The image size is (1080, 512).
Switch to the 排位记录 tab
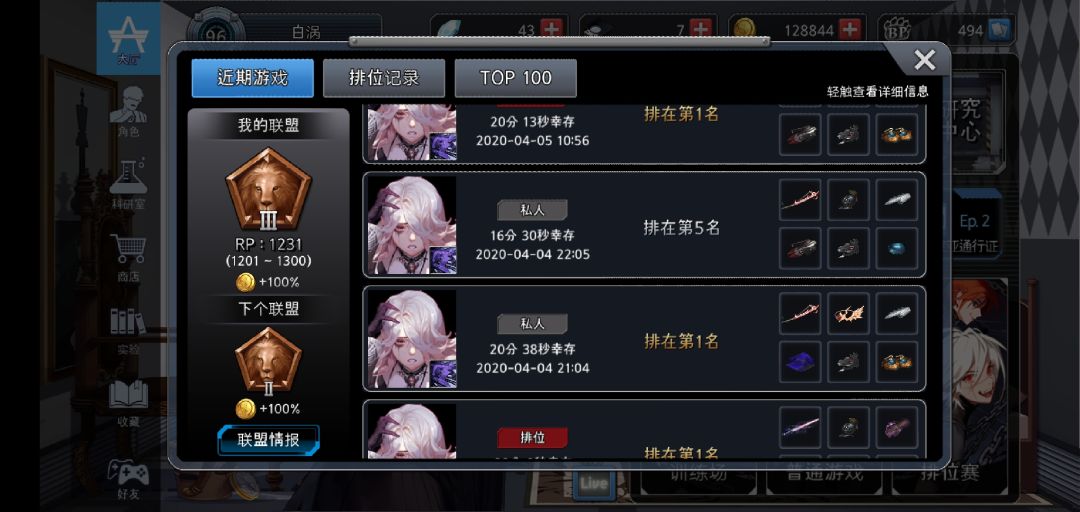[x=384, y=78]
